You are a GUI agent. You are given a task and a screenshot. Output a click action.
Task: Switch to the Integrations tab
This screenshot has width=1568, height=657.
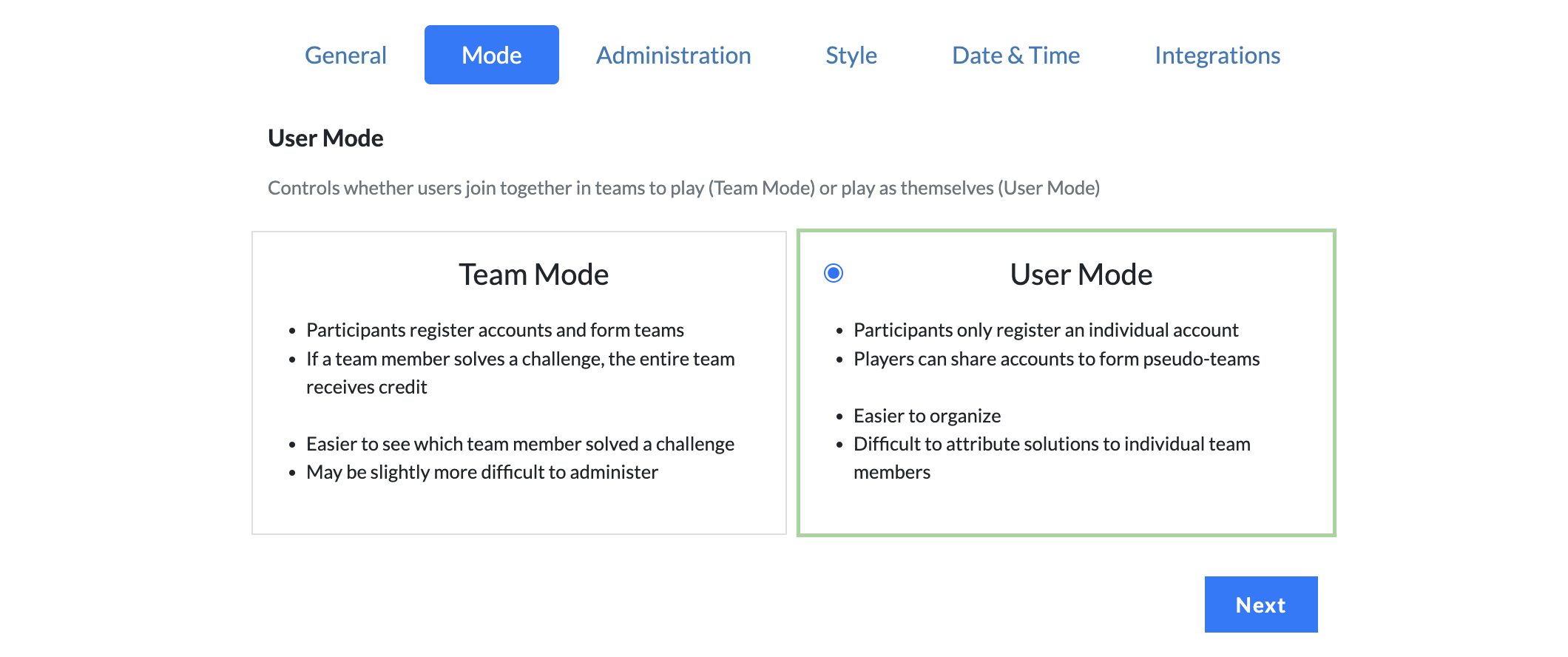1217,54
